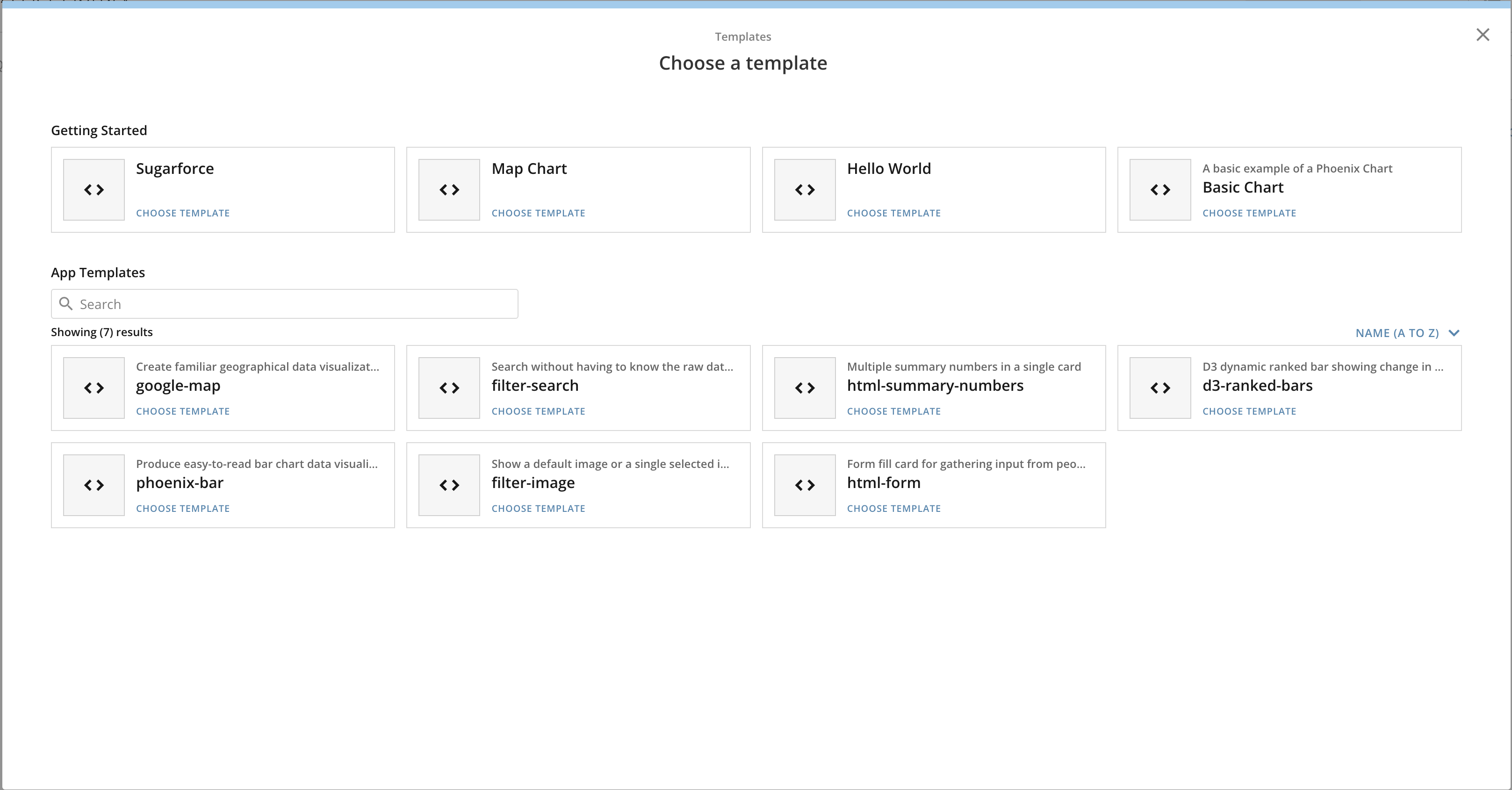Choose template for html-summary-numbers
The height and width of the screenshot is (790, 1512).
coord(893,411)
